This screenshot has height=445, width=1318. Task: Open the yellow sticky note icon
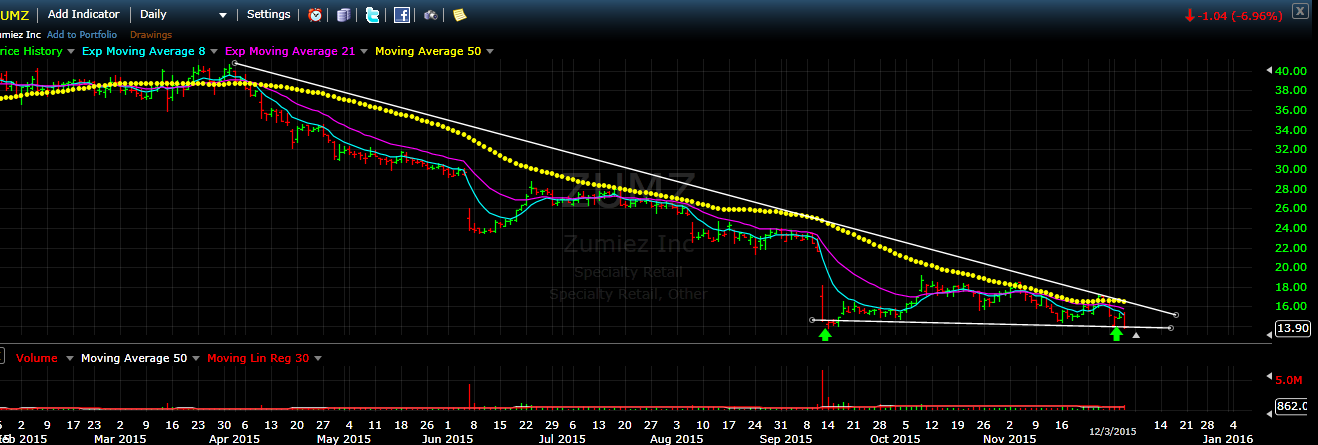(x=459, y=15)
